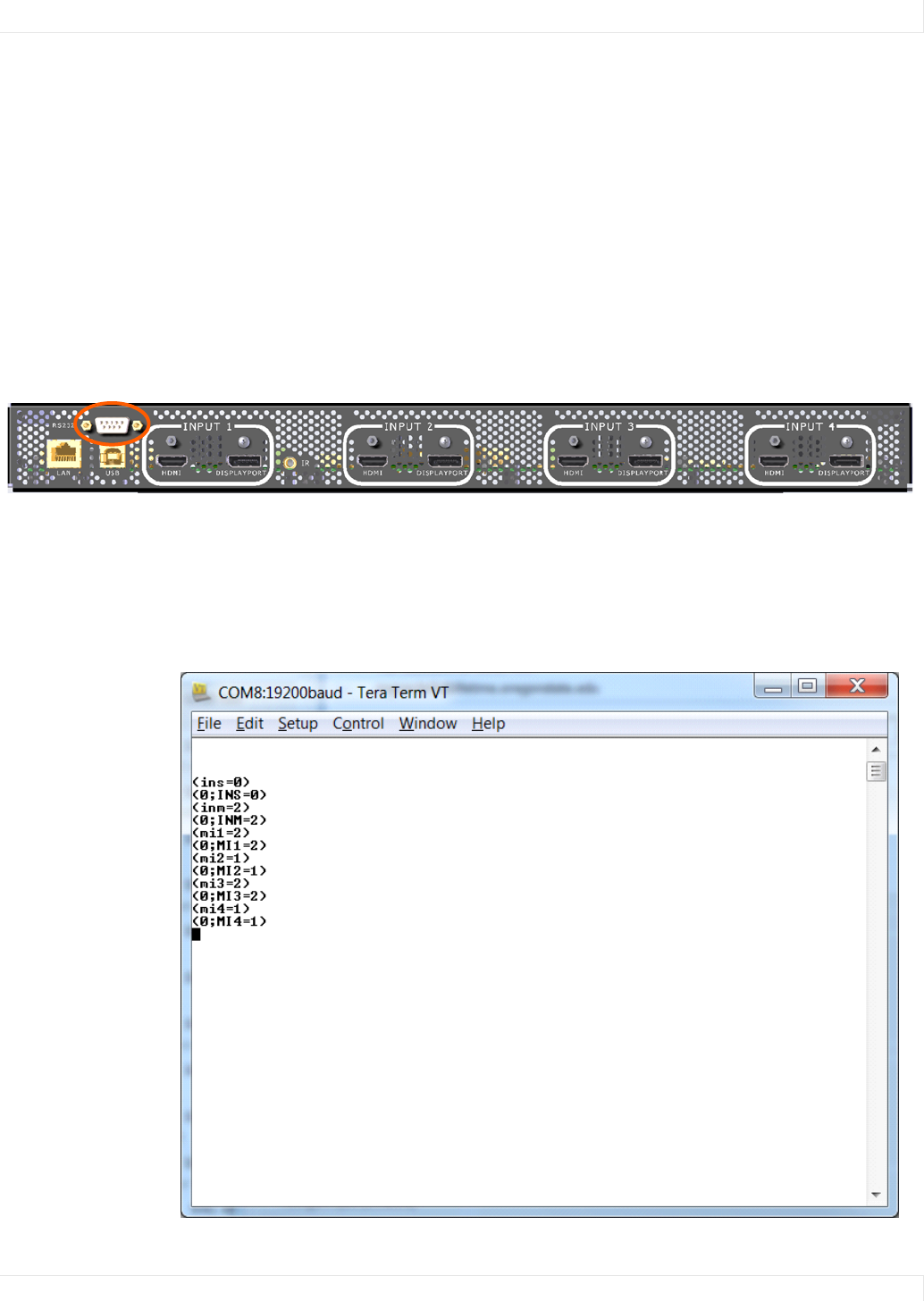This screenshot has height=1301, width=924.
Task: Open the Edit menu in Tera Term
Action: 249,724
